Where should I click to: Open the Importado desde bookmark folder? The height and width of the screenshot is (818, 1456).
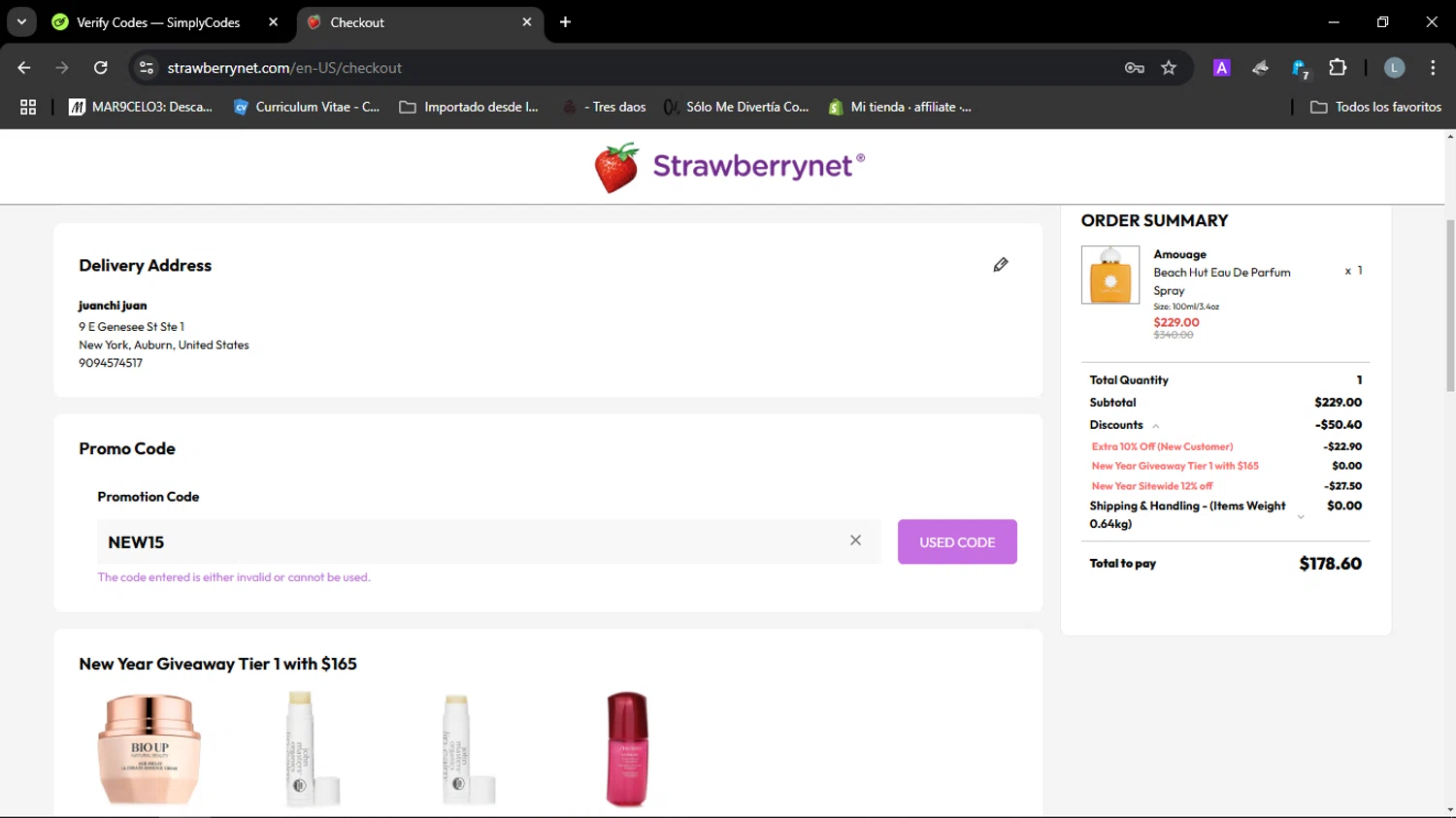(469, 107)
